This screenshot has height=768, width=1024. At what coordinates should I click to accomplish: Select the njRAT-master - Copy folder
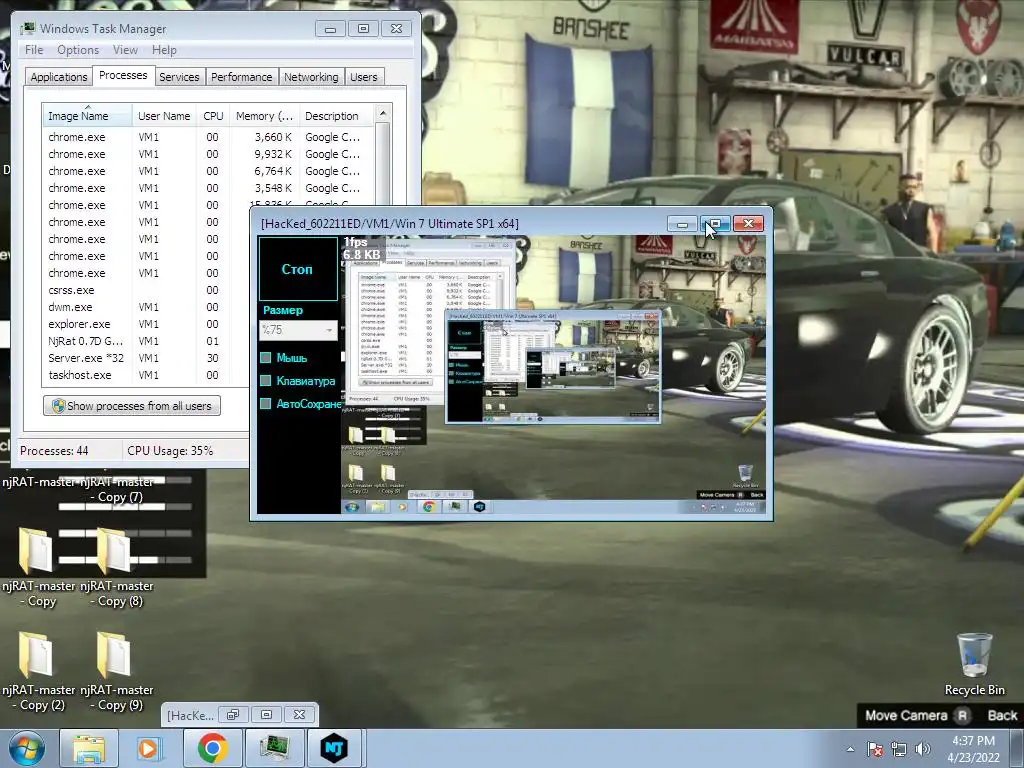[x=38, y=567]
